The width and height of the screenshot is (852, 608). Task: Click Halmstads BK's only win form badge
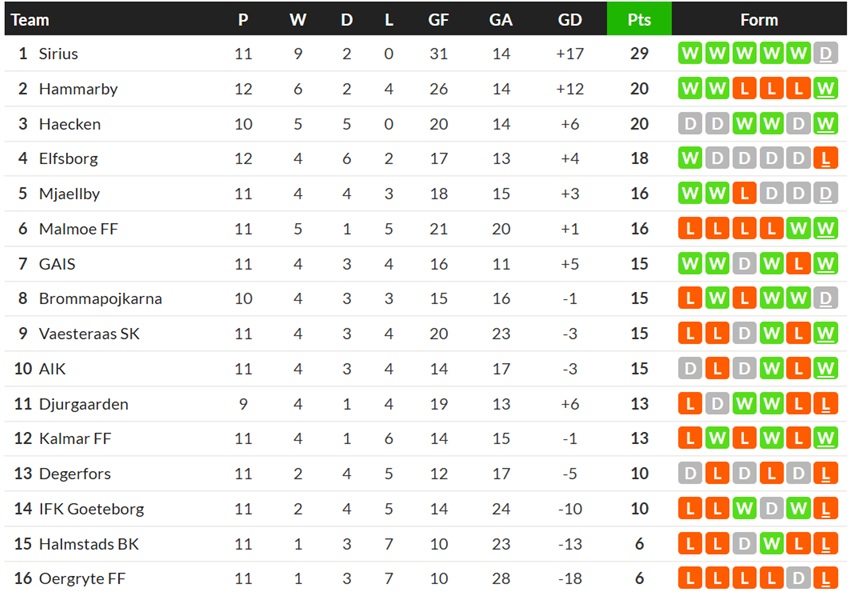(771, 543)
